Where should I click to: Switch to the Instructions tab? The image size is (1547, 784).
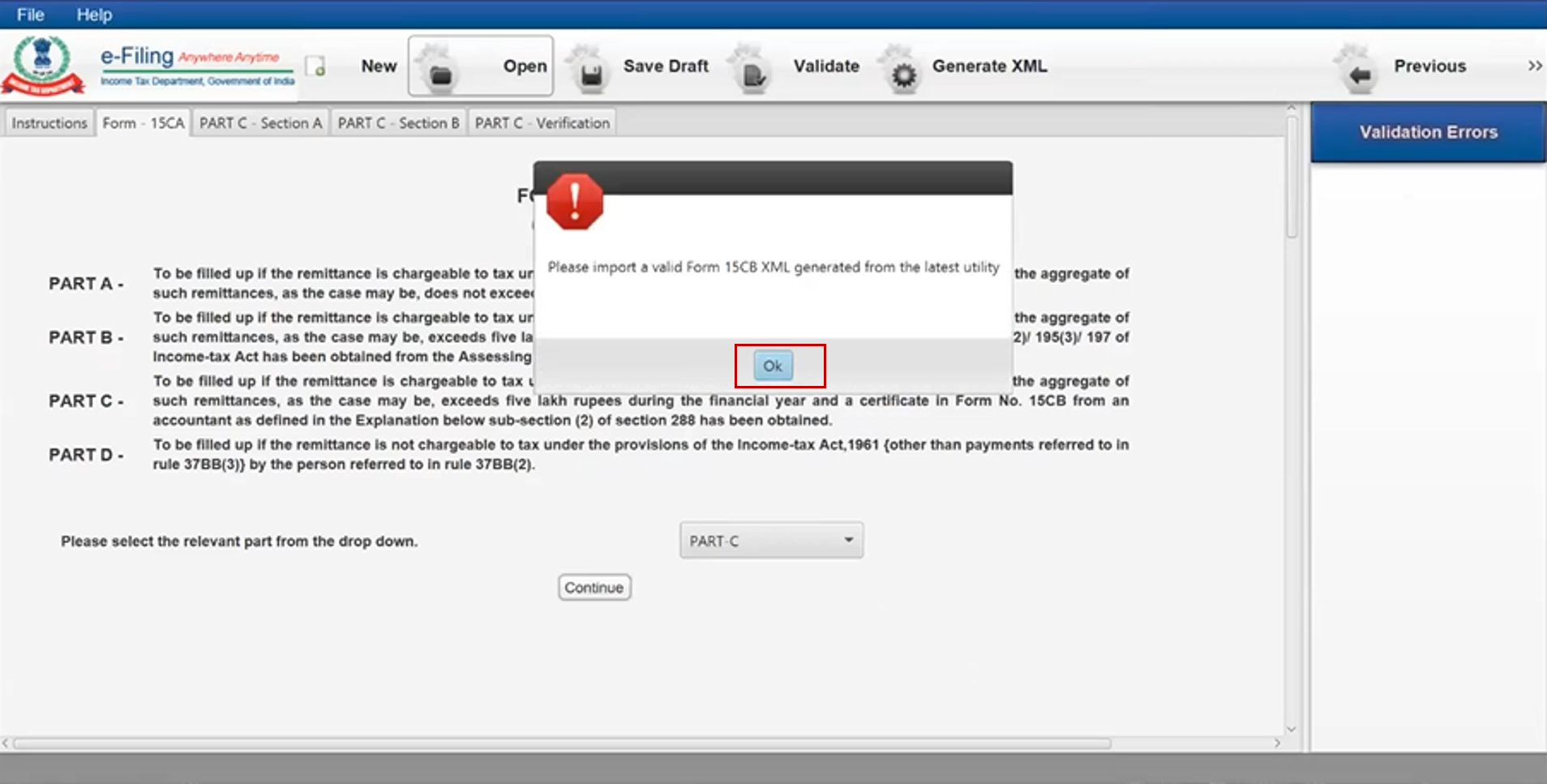tap(49, 123)
